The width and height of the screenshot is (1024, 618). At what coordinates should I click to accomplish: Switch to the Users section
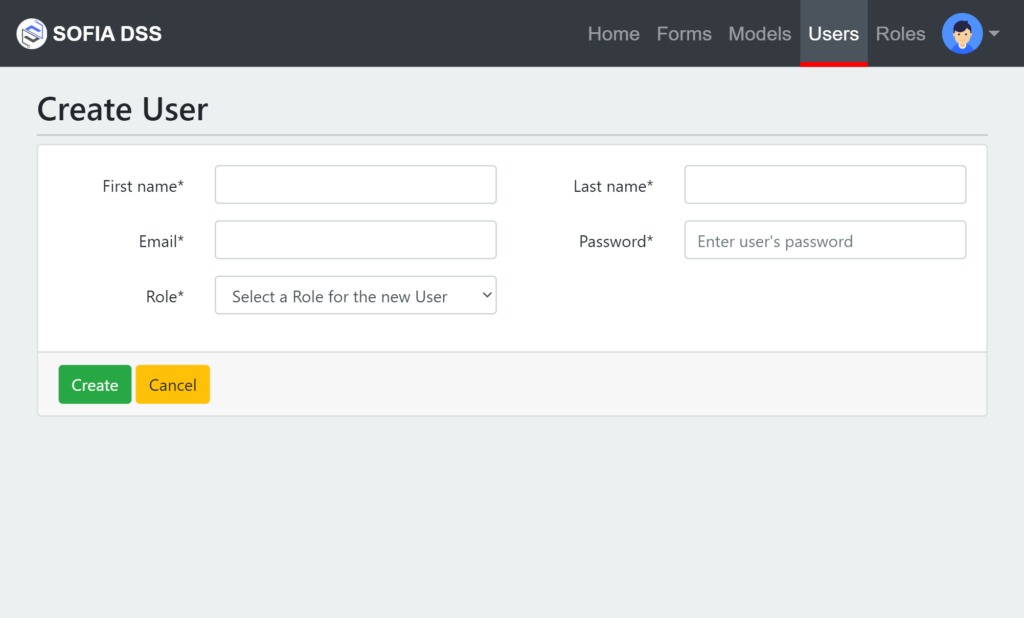pos(833,33)
